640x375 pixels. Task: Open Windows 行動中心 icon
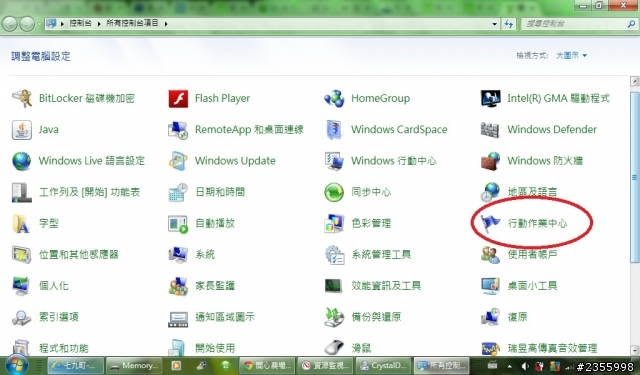click(334, 161)
